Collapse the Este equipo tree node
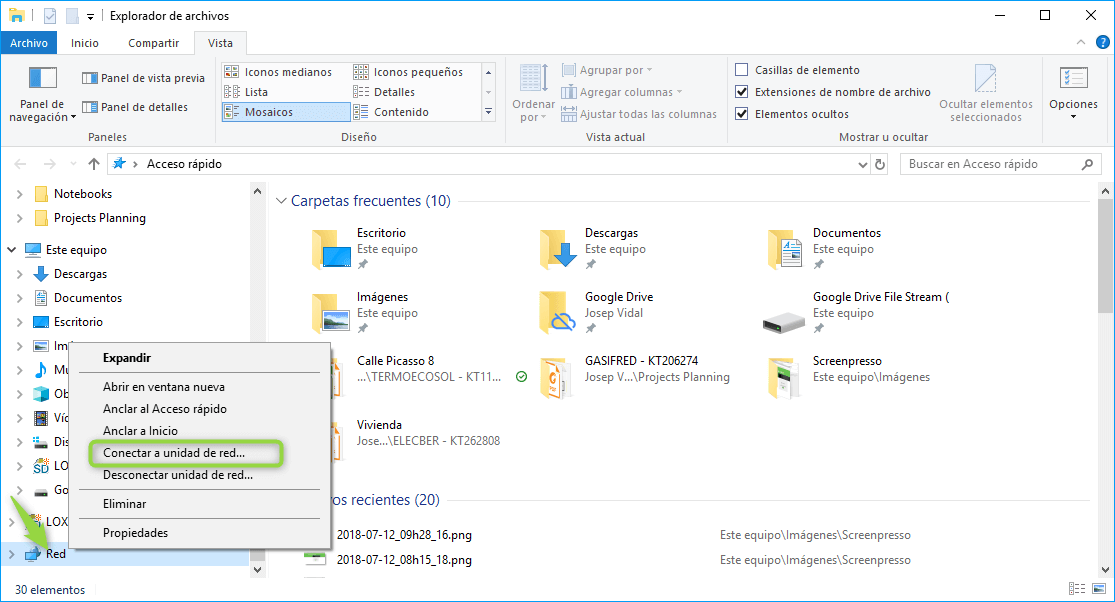The height and width of the screenshot is (602, 1115). (x=11, y=250)
